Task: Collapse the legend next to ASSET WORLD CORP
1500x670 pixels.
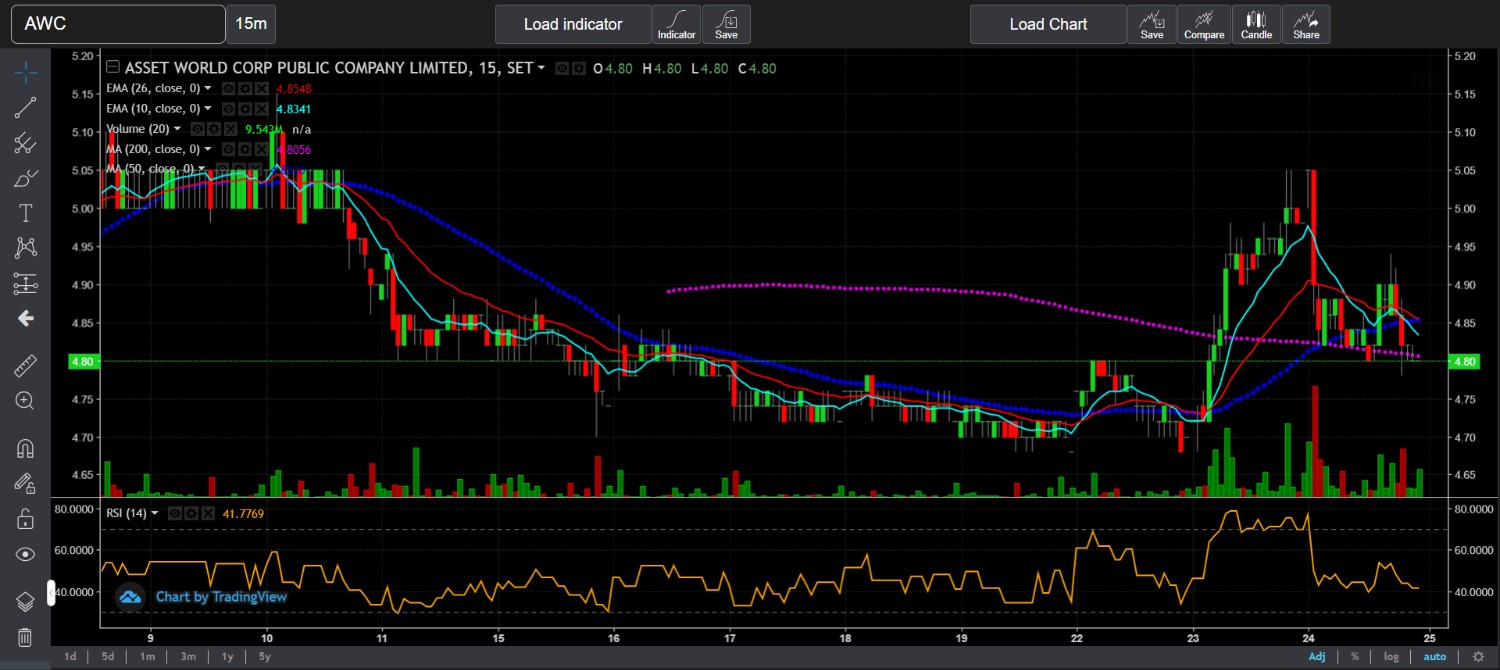Action: click(113, 68)
